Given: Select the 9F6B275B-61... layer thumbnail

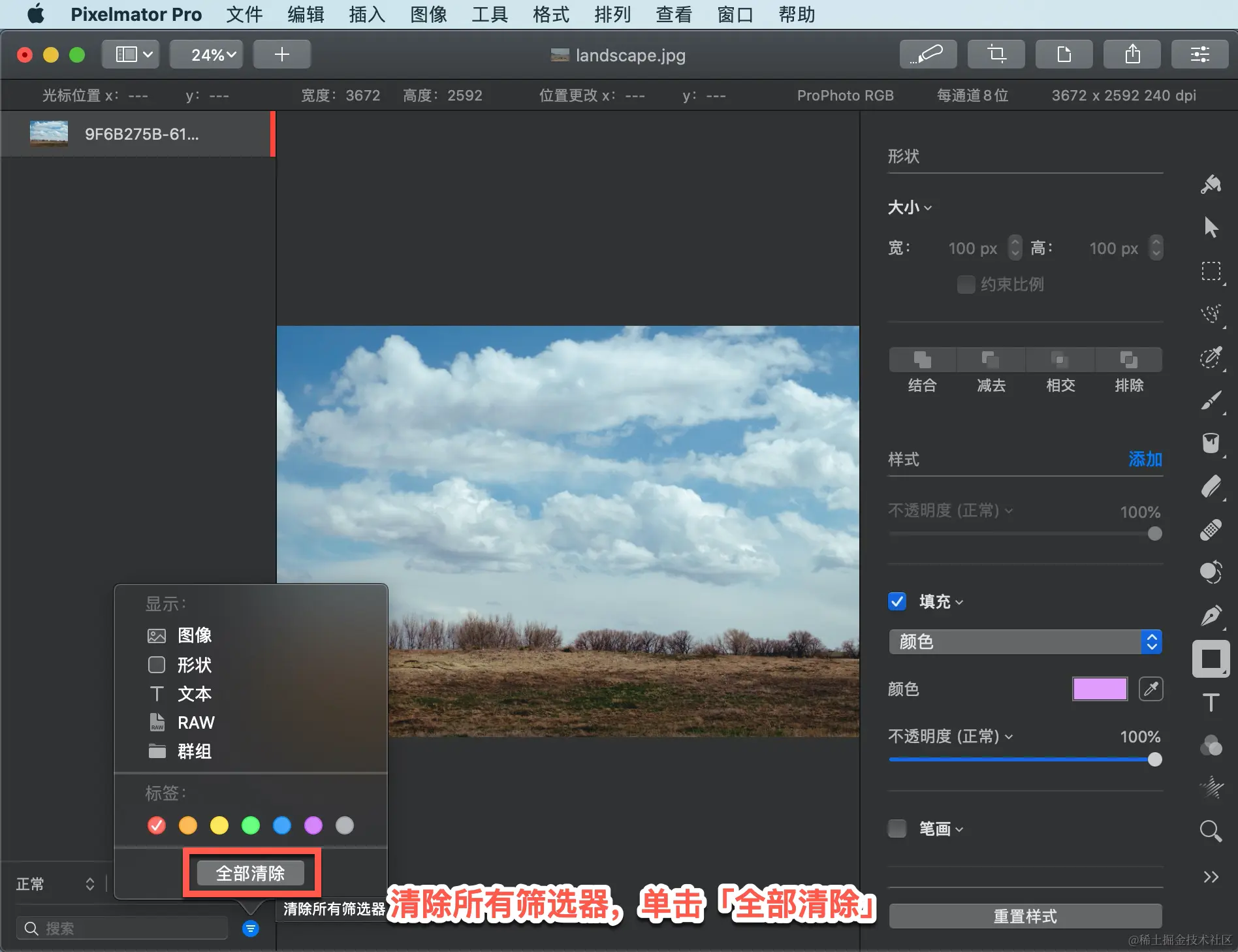Looking at the screenshot, I should [49, 134].
